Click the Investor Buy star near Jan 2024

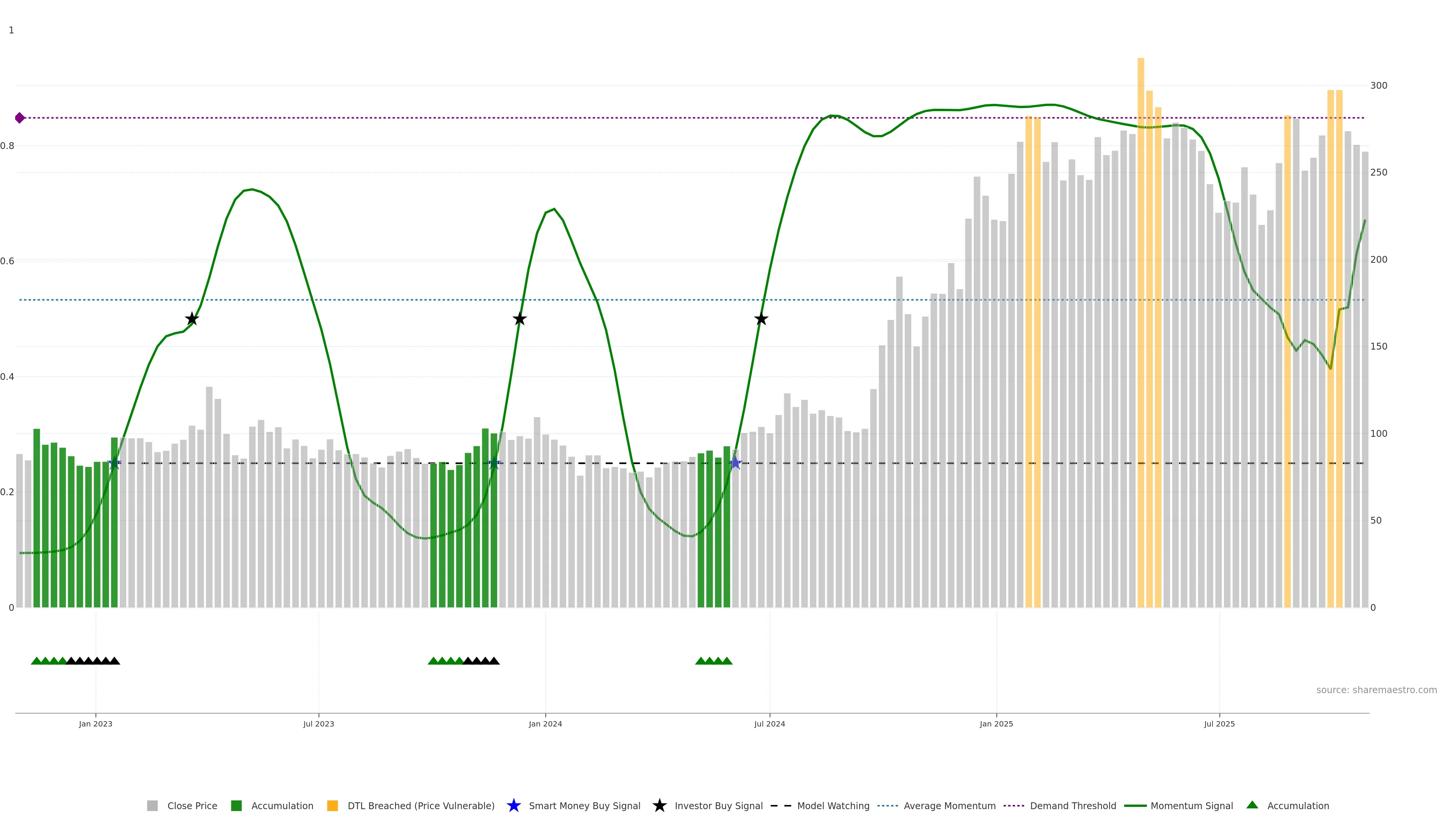tap(519, 319)
